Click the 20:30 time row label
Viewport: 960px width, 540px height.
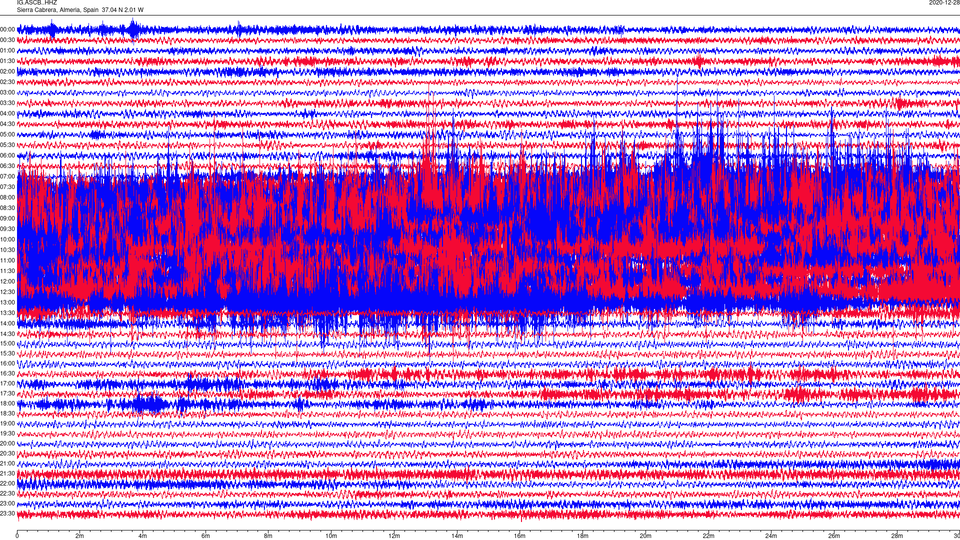[x=8, y=453]
